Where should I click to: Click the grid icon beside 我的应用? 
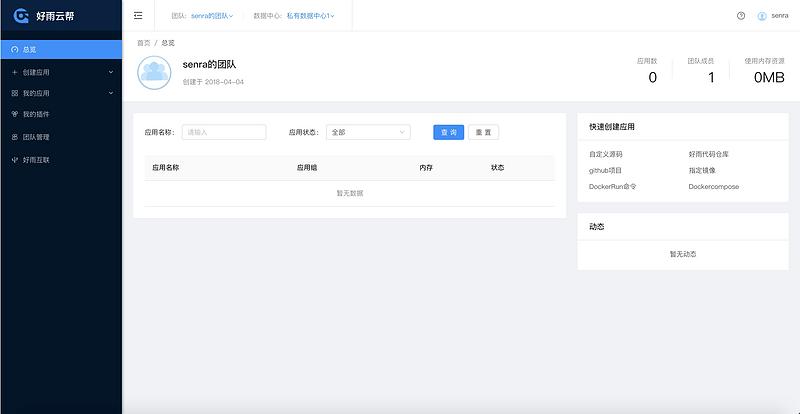pos(14,93)
